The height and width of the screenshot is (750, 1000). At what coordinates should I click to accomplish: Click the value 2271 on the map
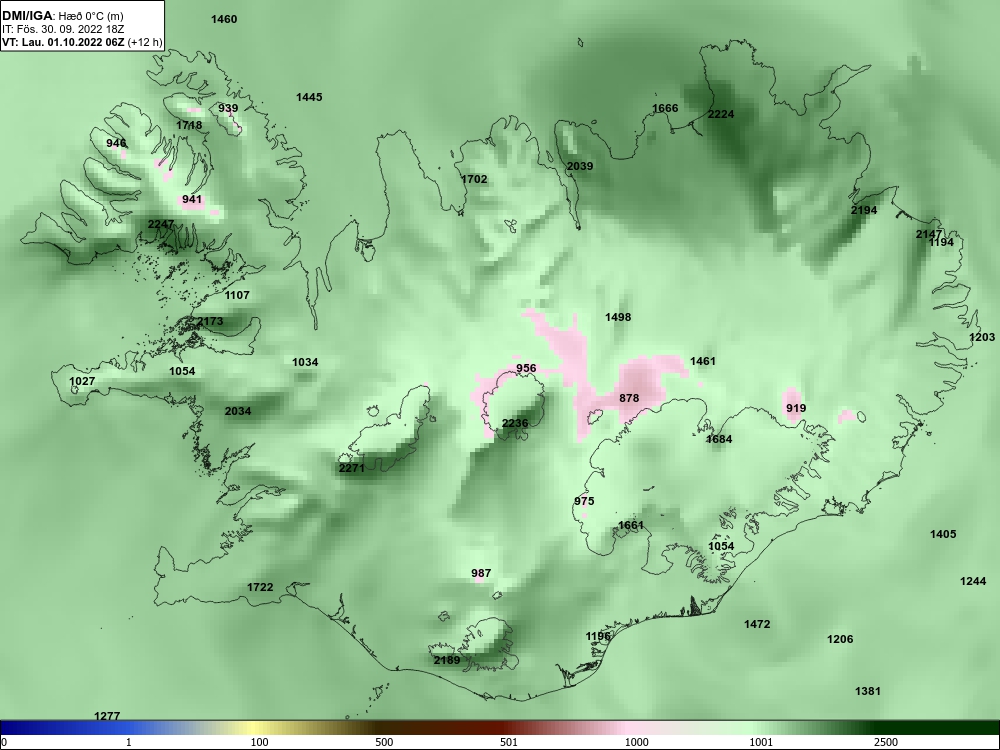pos(351,468)
